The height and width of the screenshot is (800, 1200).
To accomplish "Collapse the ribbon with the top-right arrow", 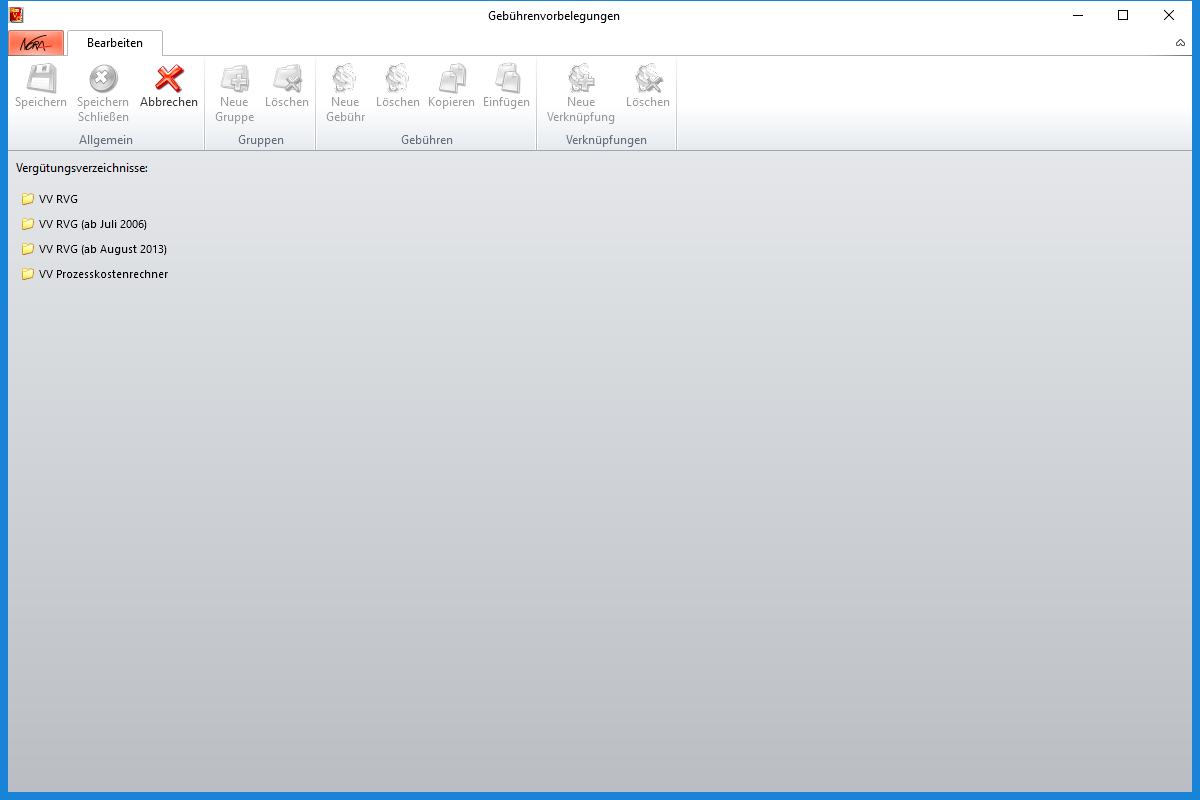I will point(1180,43).
